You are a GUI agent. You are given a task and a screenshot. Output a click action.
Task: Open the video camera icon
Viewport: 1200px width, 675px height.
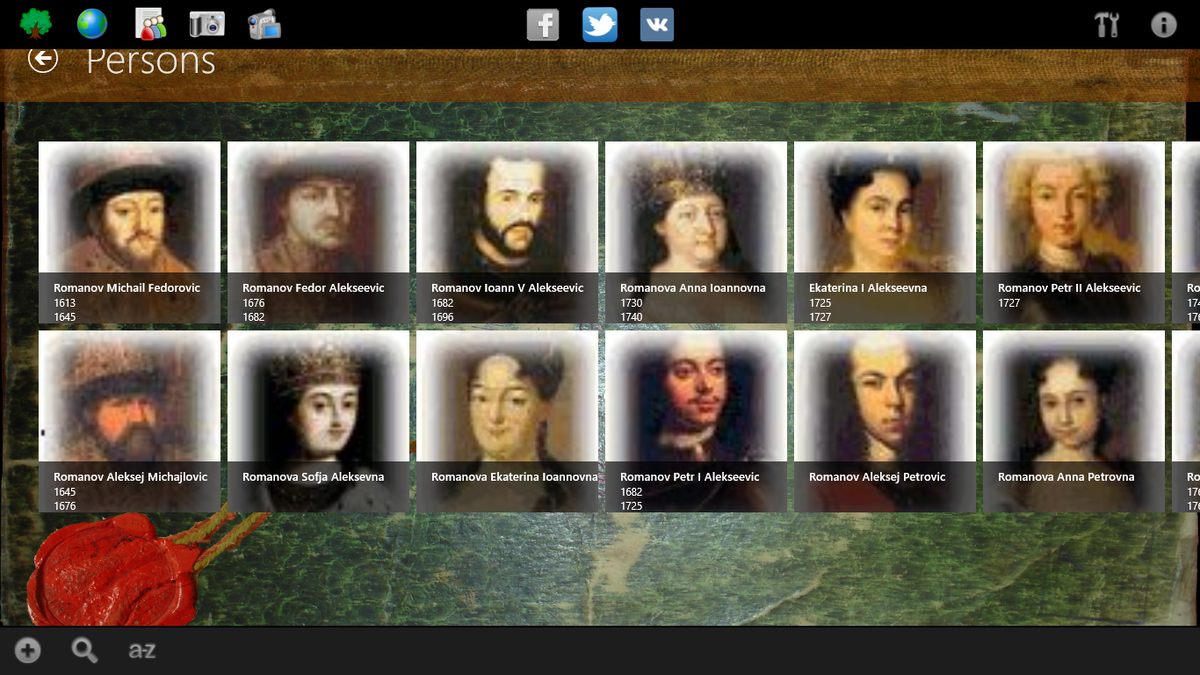tap(264, 23)
